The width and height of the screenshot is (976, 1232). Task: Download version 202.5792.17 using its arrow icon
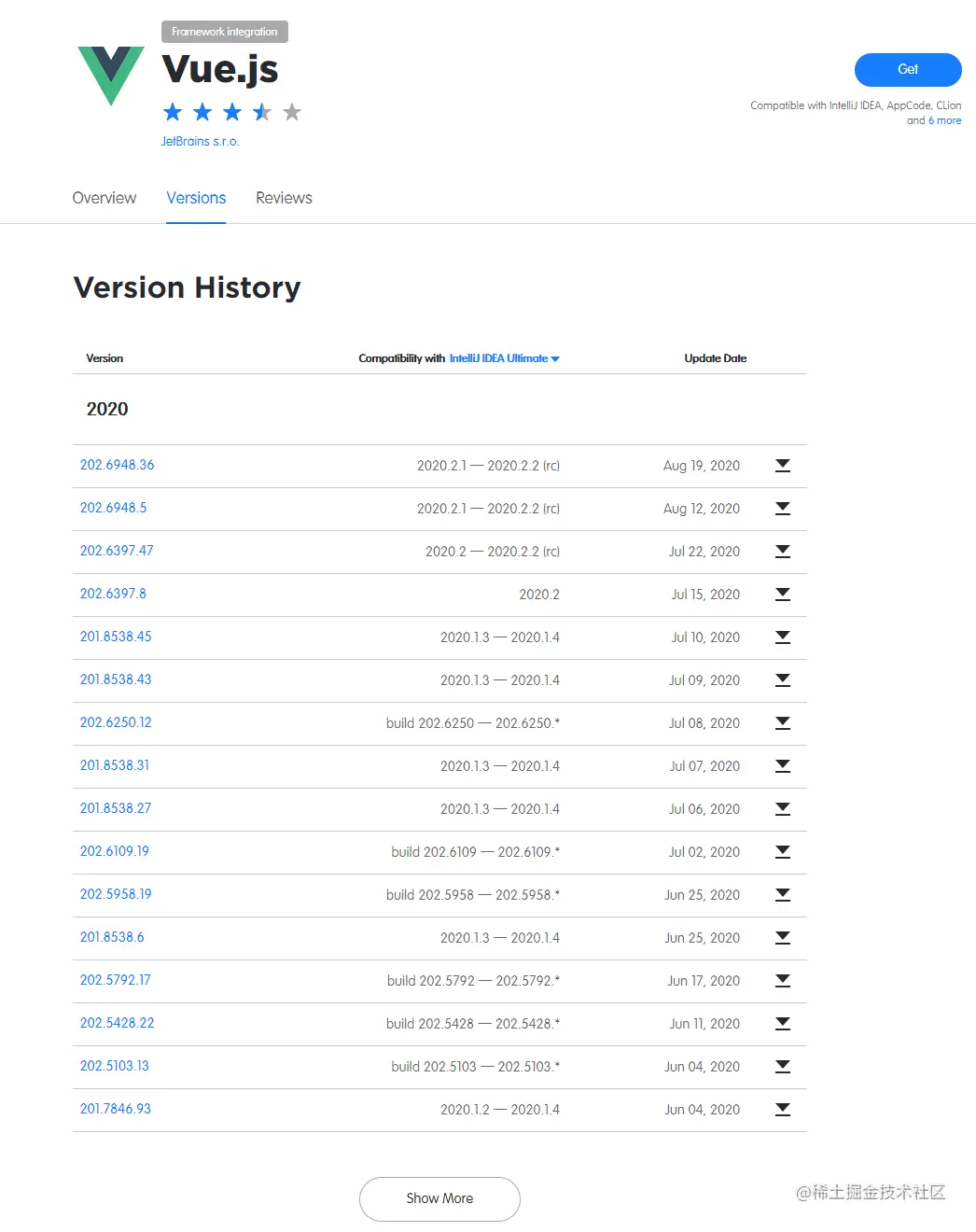point(783,981)
